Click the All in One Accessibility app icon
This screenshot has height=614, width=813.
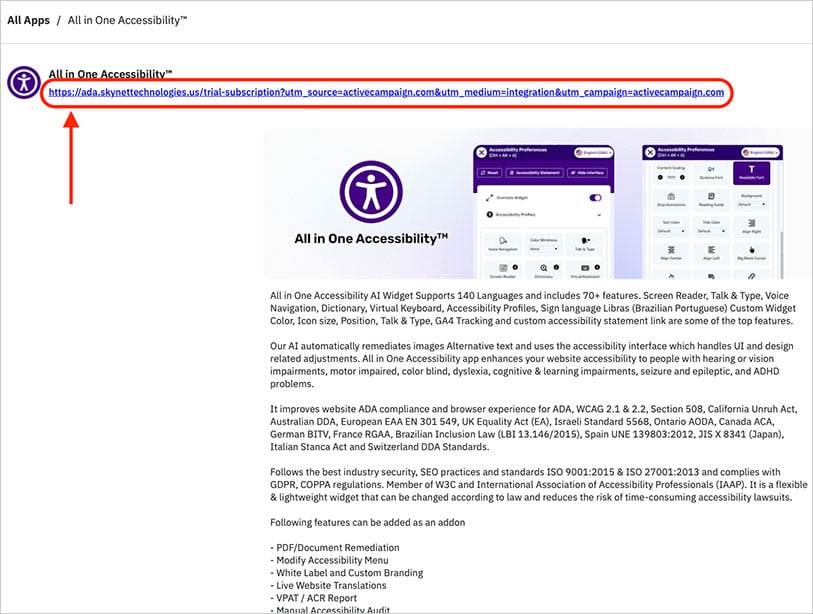pos(24,82)
